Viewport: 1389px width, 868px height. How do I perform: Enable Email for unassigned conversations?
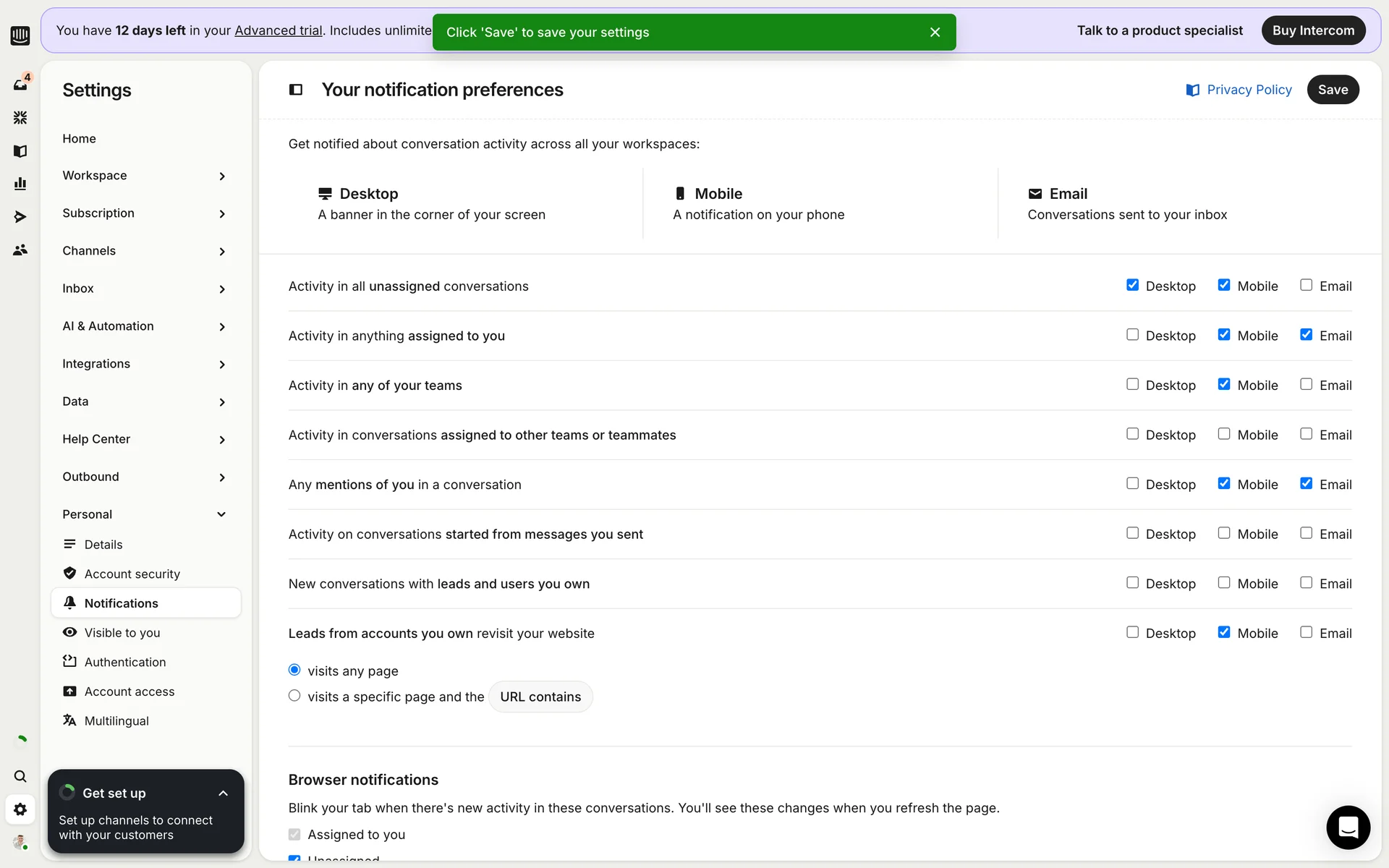pos(1306,285)
